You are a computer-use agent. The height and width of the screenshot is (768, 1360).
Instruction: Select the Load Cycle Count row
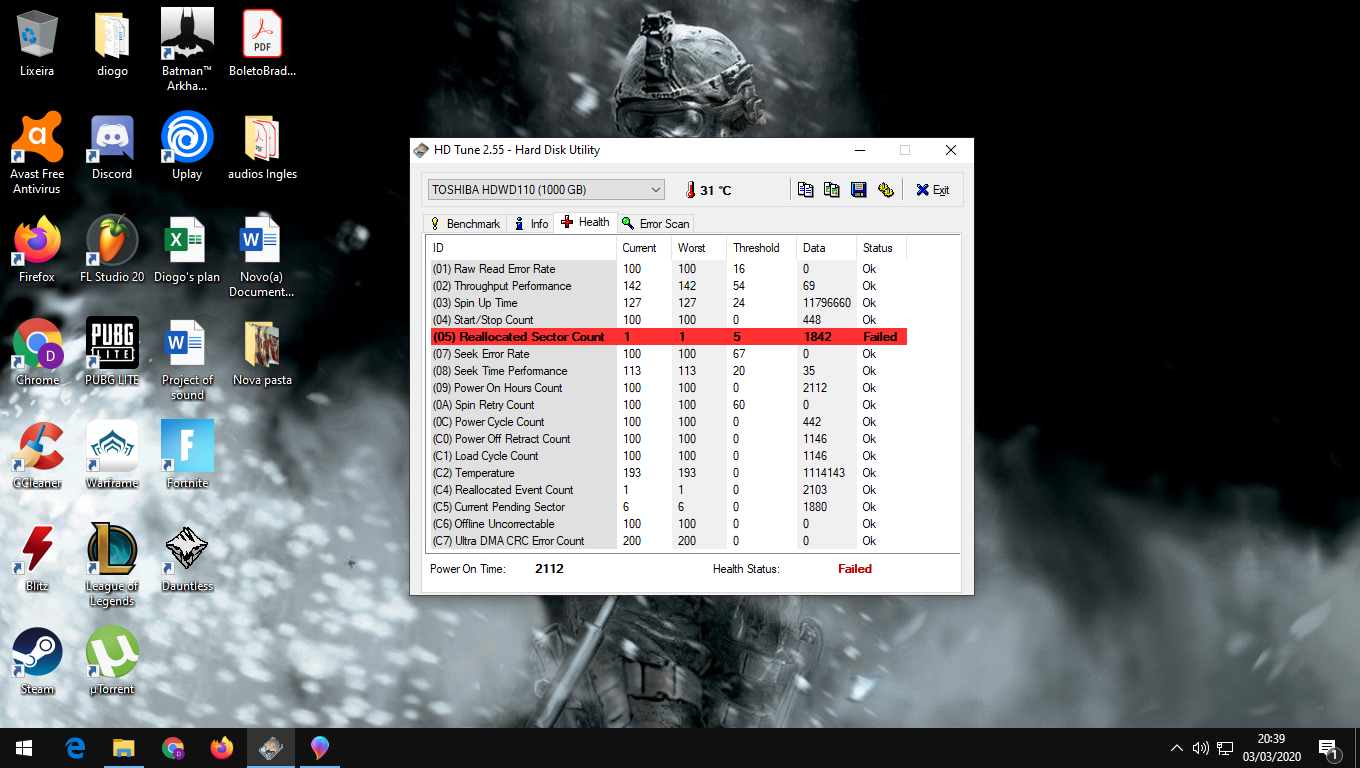[668, 456]
